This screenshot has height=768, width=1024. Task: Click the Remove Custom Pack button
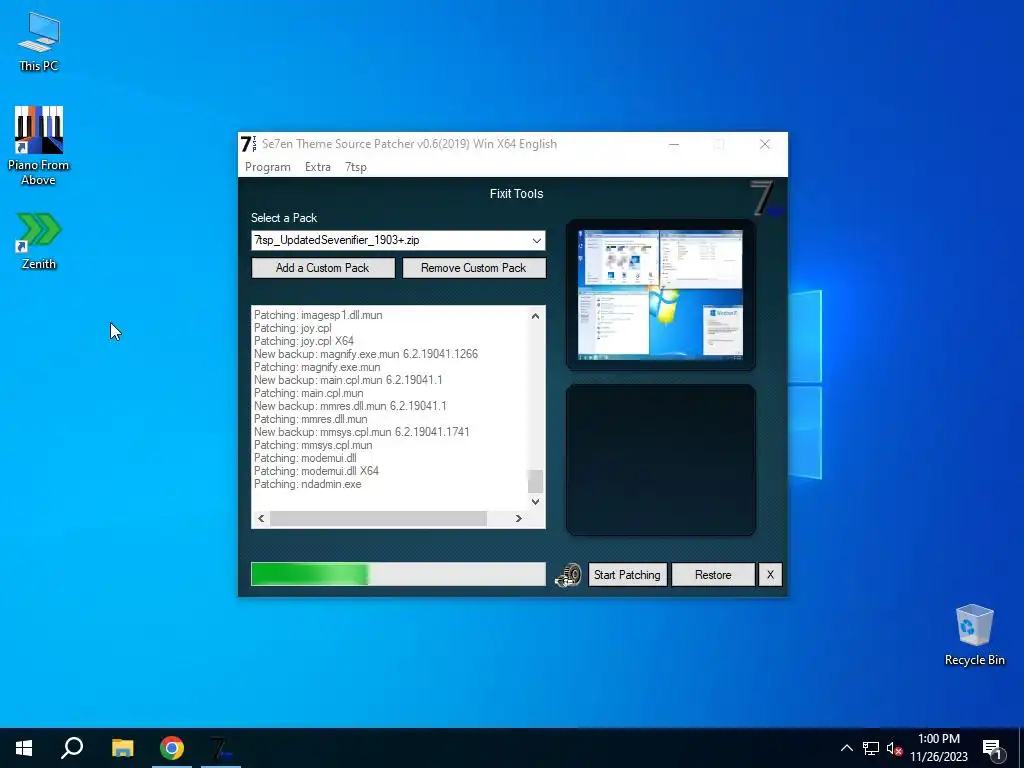tap(473, 268)
